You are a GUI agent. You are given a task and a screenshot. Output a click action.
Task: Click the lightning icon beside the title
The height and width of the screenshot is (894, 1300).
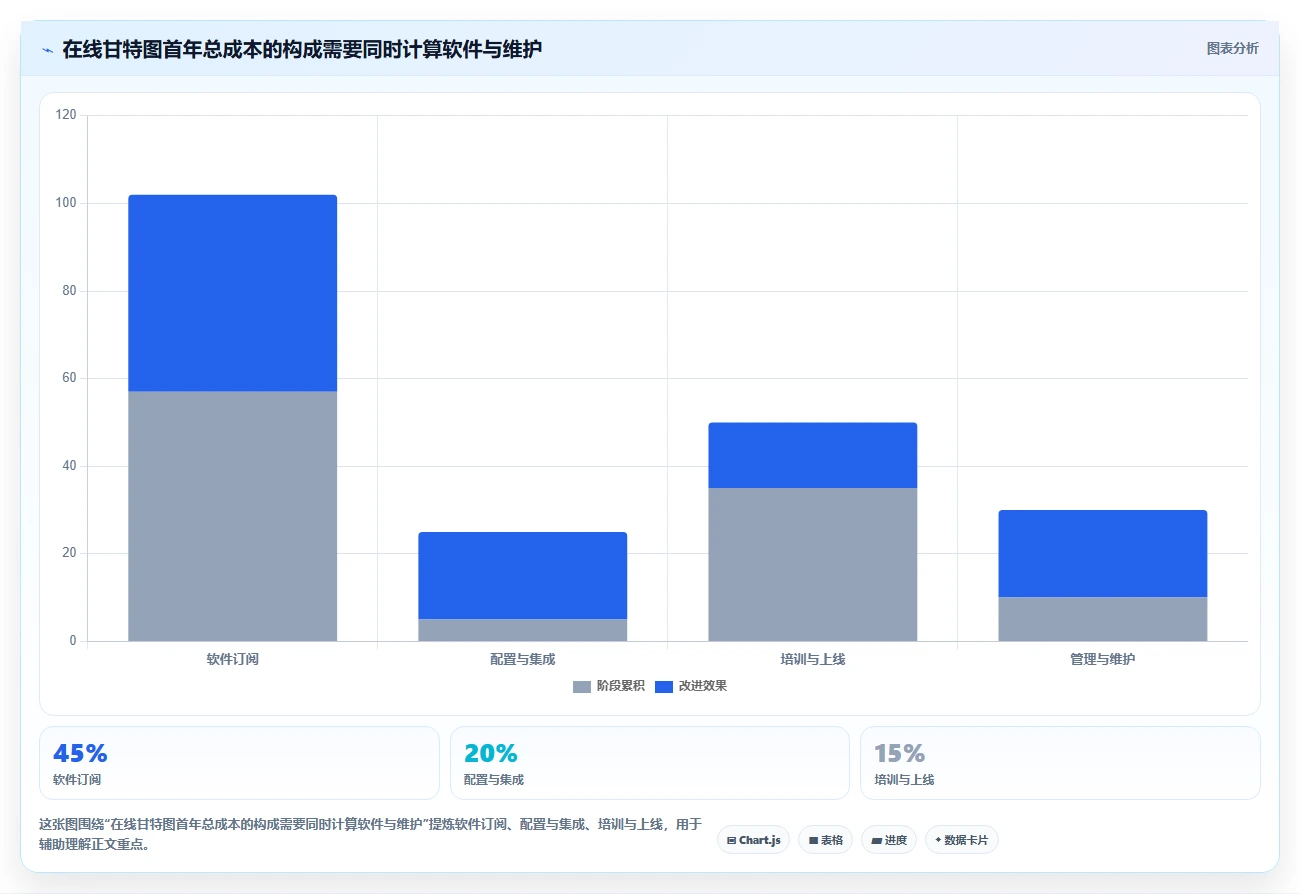[47, 49]
